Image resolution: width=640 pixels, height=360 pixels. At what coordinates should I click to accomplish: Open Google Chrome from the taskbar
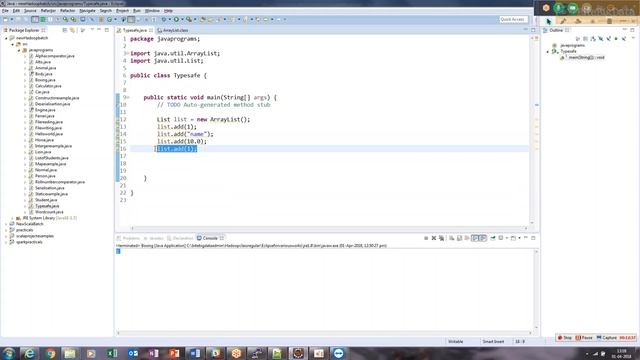point(50,353)
